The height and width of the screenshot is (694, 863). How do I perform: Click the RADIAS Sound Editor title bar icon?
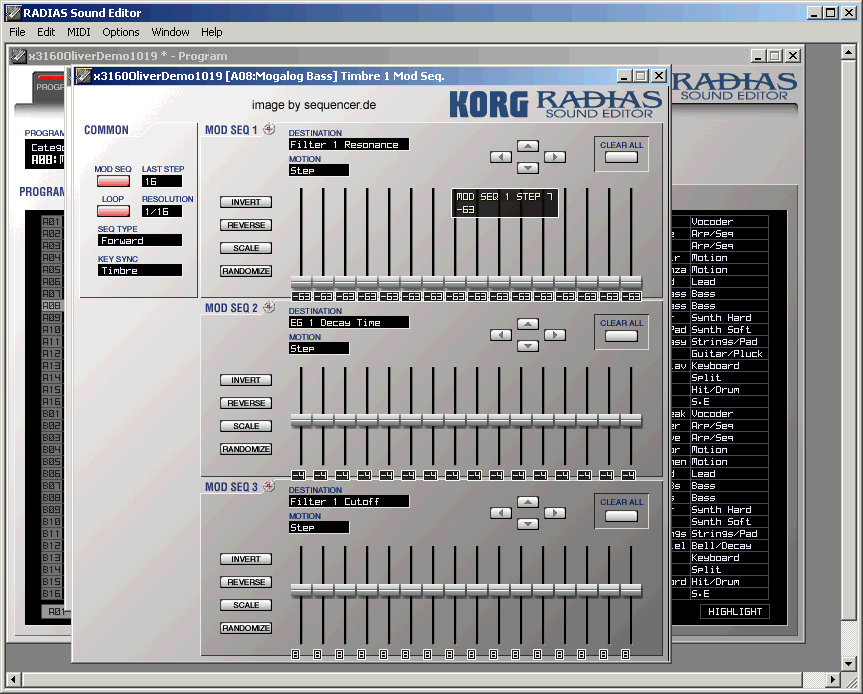(x=13, y=12)
